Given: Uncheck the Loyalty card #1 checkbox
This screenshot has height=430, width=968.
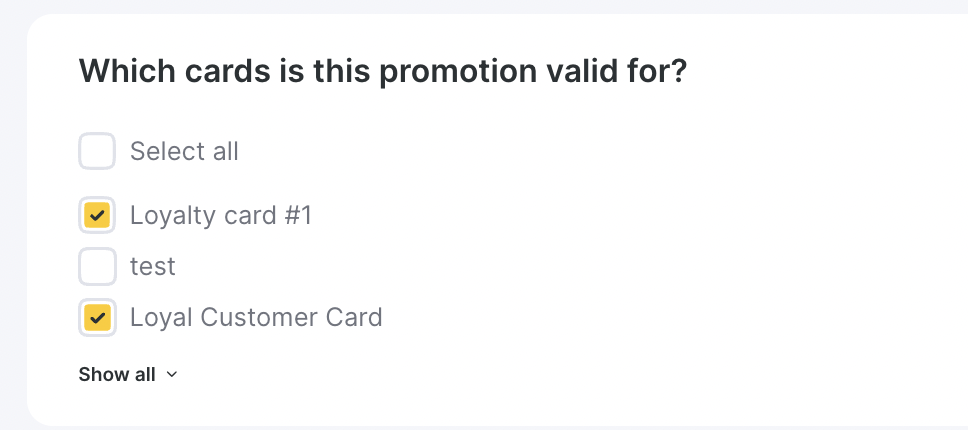Looking at the screenshot, I should tap(97, 215).
